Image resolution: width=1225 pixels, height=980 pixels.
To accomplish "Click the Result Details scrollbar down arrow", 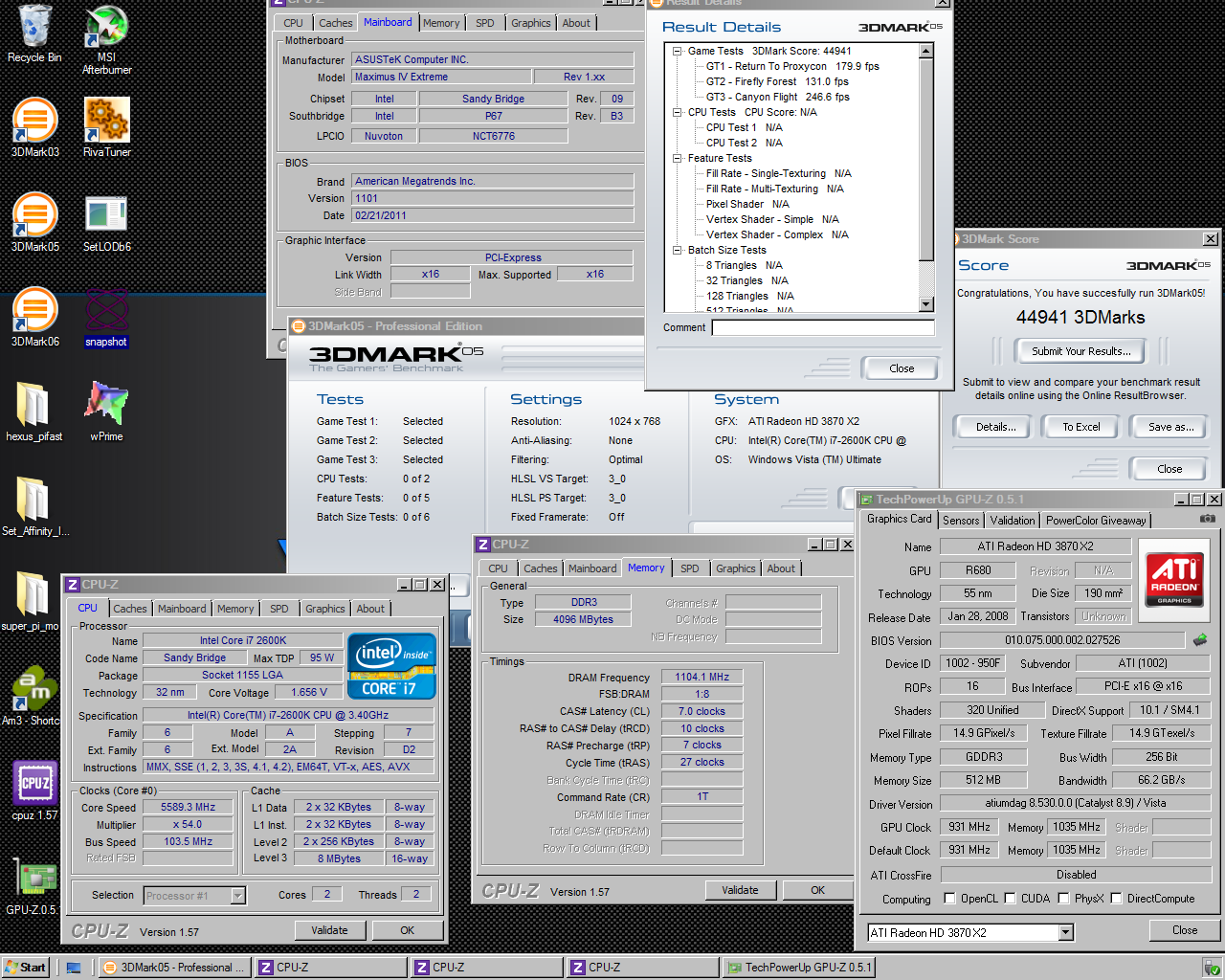I will pyautogui.click(x=925, y=304).
